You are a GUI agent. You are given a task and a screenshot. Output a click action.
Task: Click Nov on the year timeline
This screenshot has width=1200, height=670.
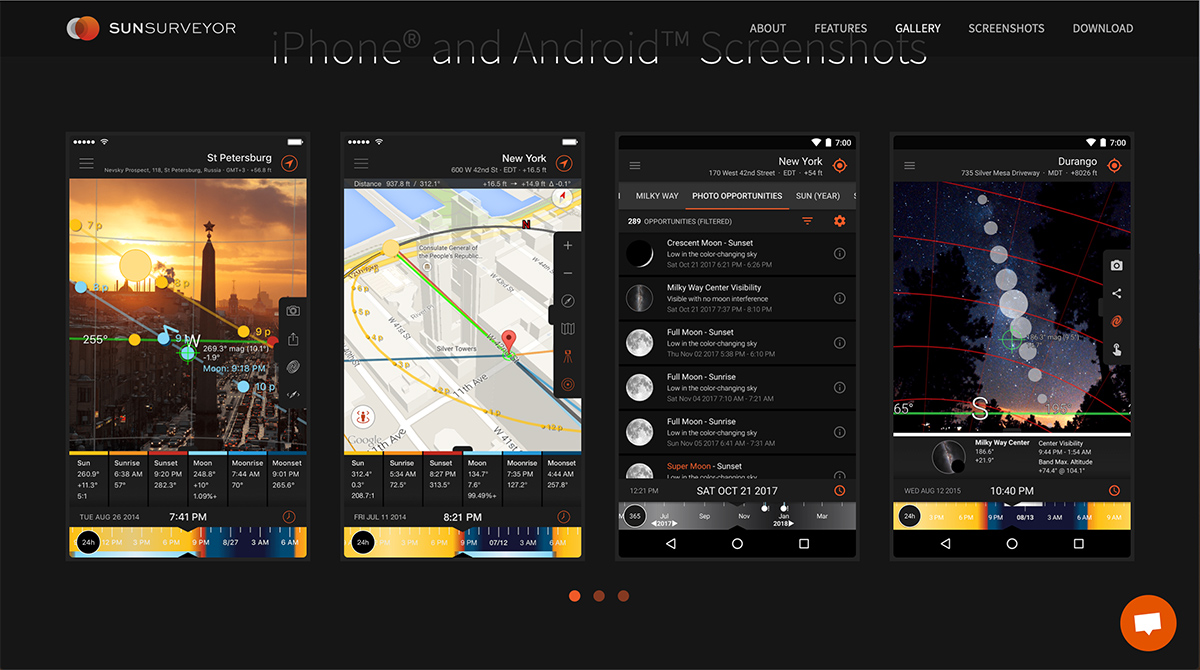(x=743, y=516)
